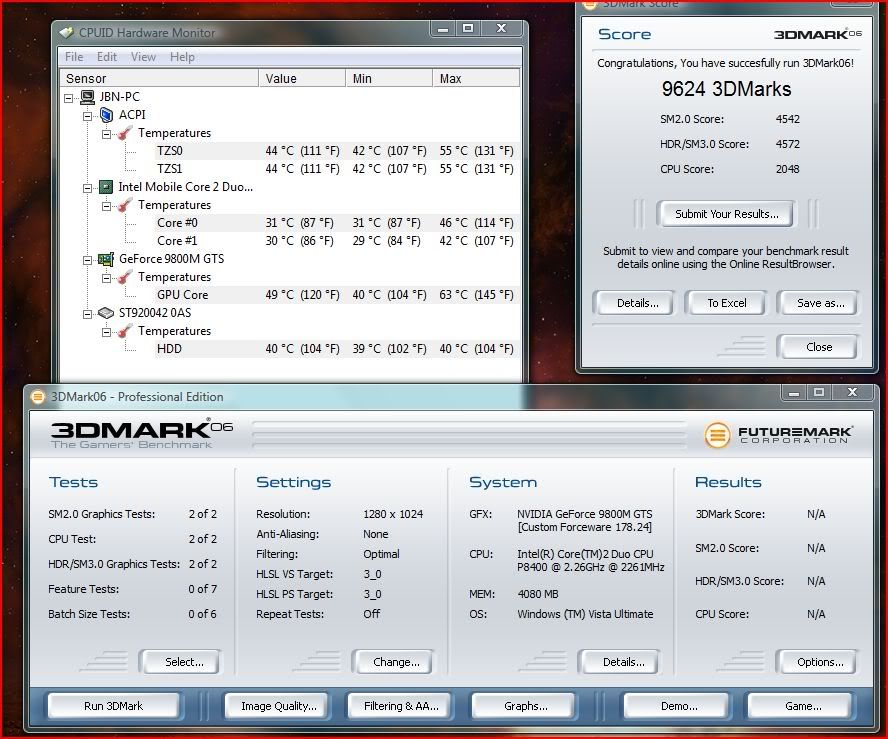
Task: Launch the Game button
Action: point(802,706)
